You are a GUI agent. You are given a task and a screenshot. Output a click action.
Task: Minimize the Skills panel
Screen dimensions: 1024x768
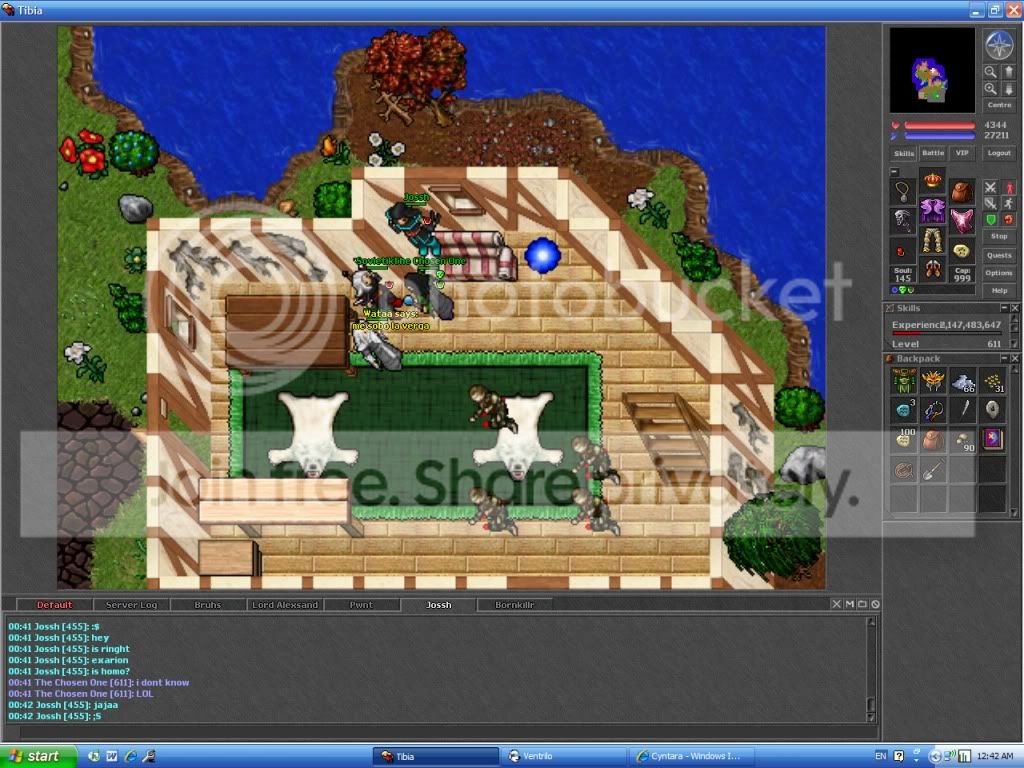pos(1004,308)
